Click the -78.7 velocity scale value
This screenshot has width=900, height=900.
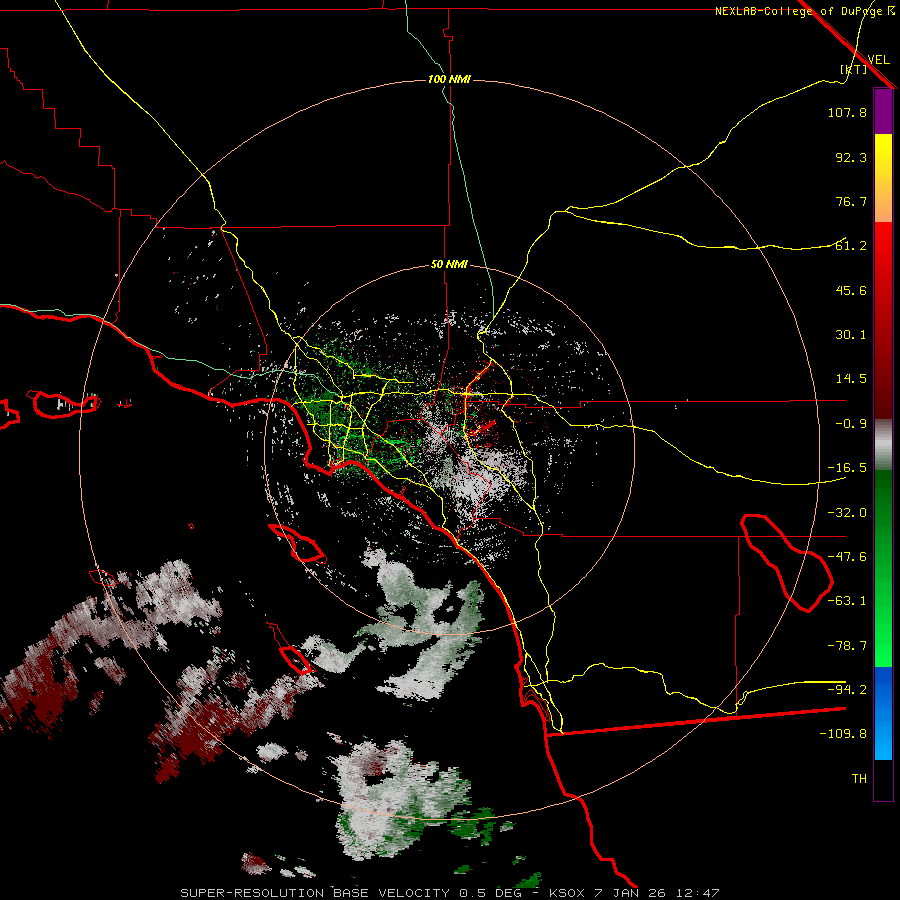847,646
